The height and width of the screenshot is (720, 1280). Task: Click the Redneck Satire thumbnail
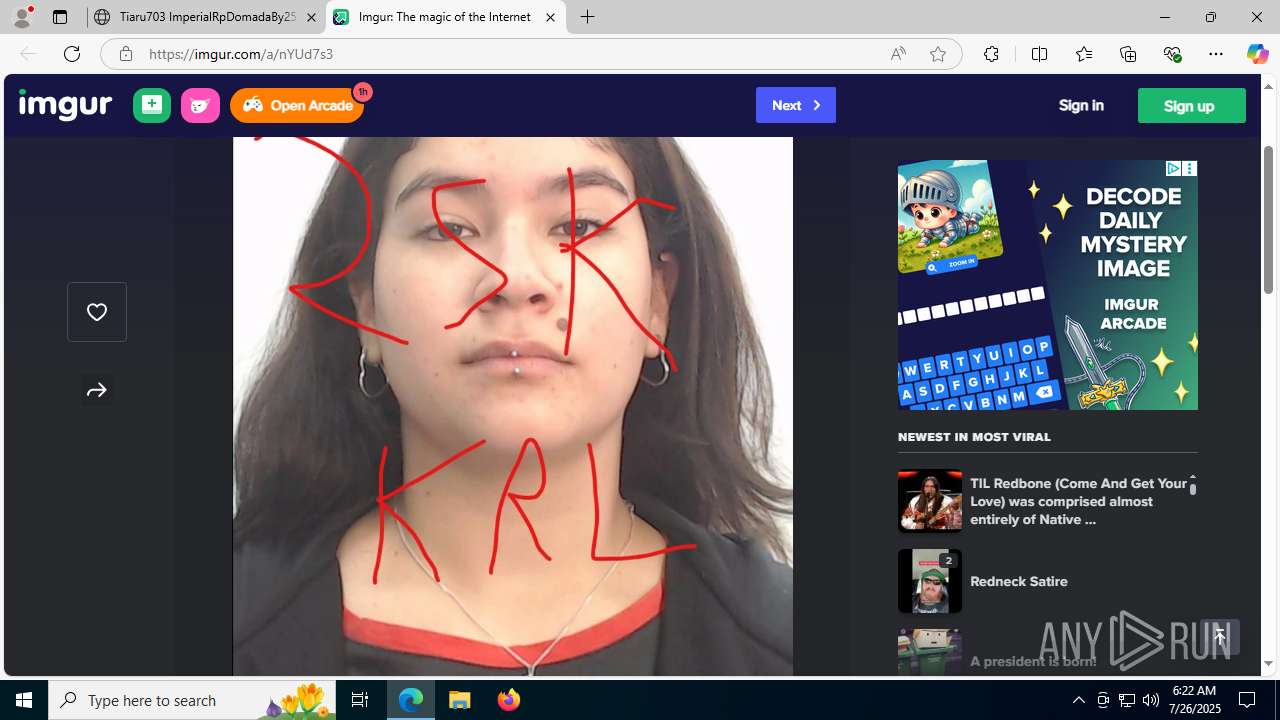coord(930,581)
